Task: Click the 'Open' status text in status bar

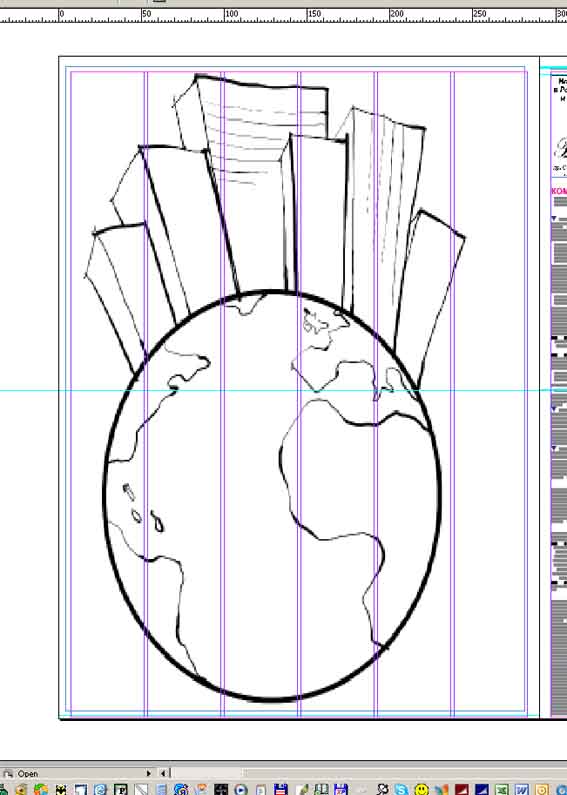Action: click(27, 774)
